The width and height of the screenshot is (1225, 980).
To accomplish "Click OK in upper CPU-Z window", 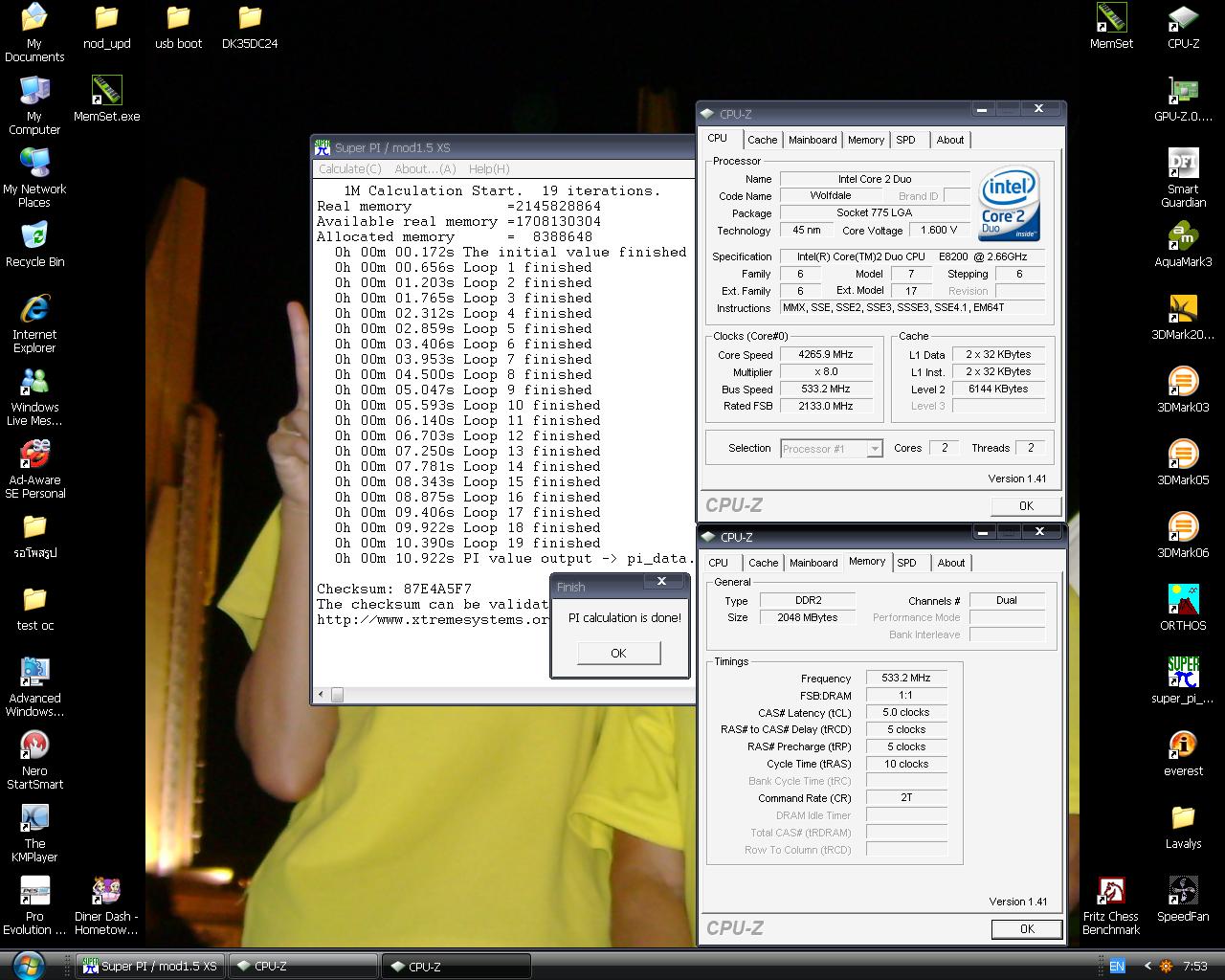I will point(1026,505).
